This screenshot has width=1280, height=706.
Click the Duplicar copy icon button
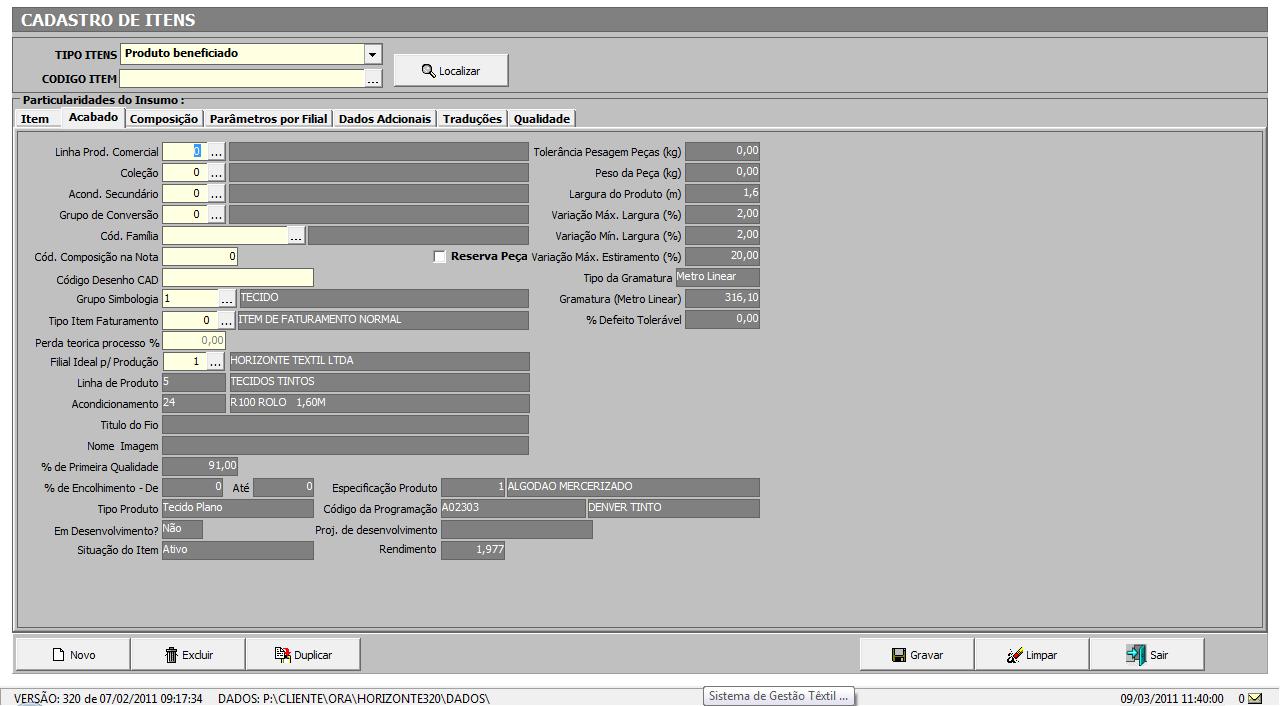(303, 655)
